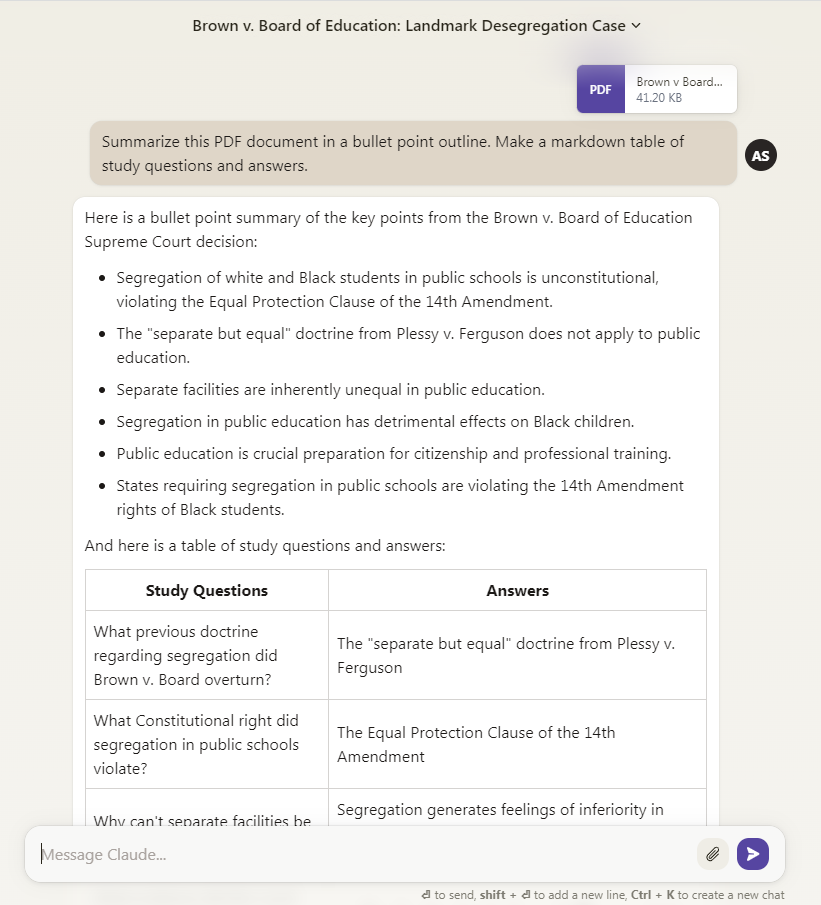
Task: Click the AS user avatar
Action: [x=760, y=155]
